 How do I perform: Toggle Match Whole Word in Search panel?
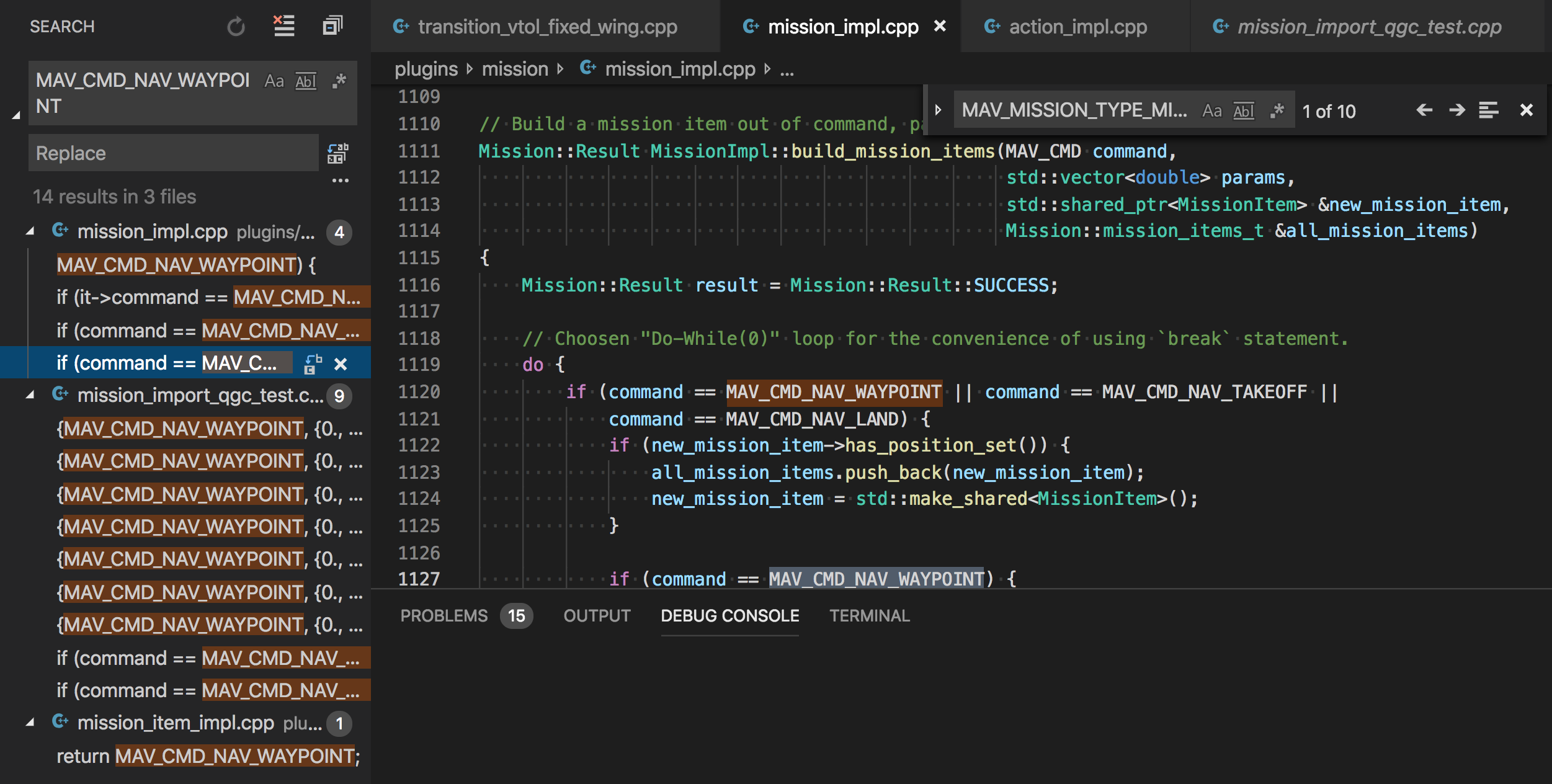click(x=306, y=81)
